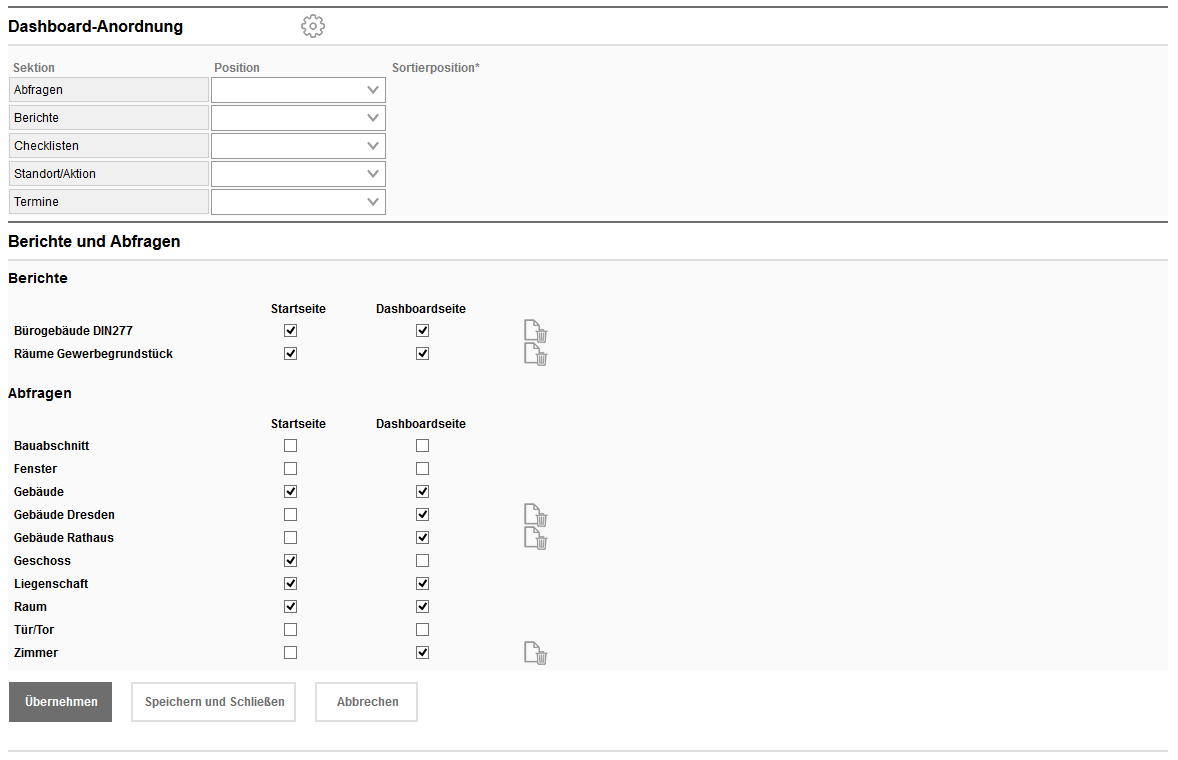Delete the Bürogebäude DIN277 report
Image resolution: width=1178 pixels, height=760 pixels.
coord(536,331)
